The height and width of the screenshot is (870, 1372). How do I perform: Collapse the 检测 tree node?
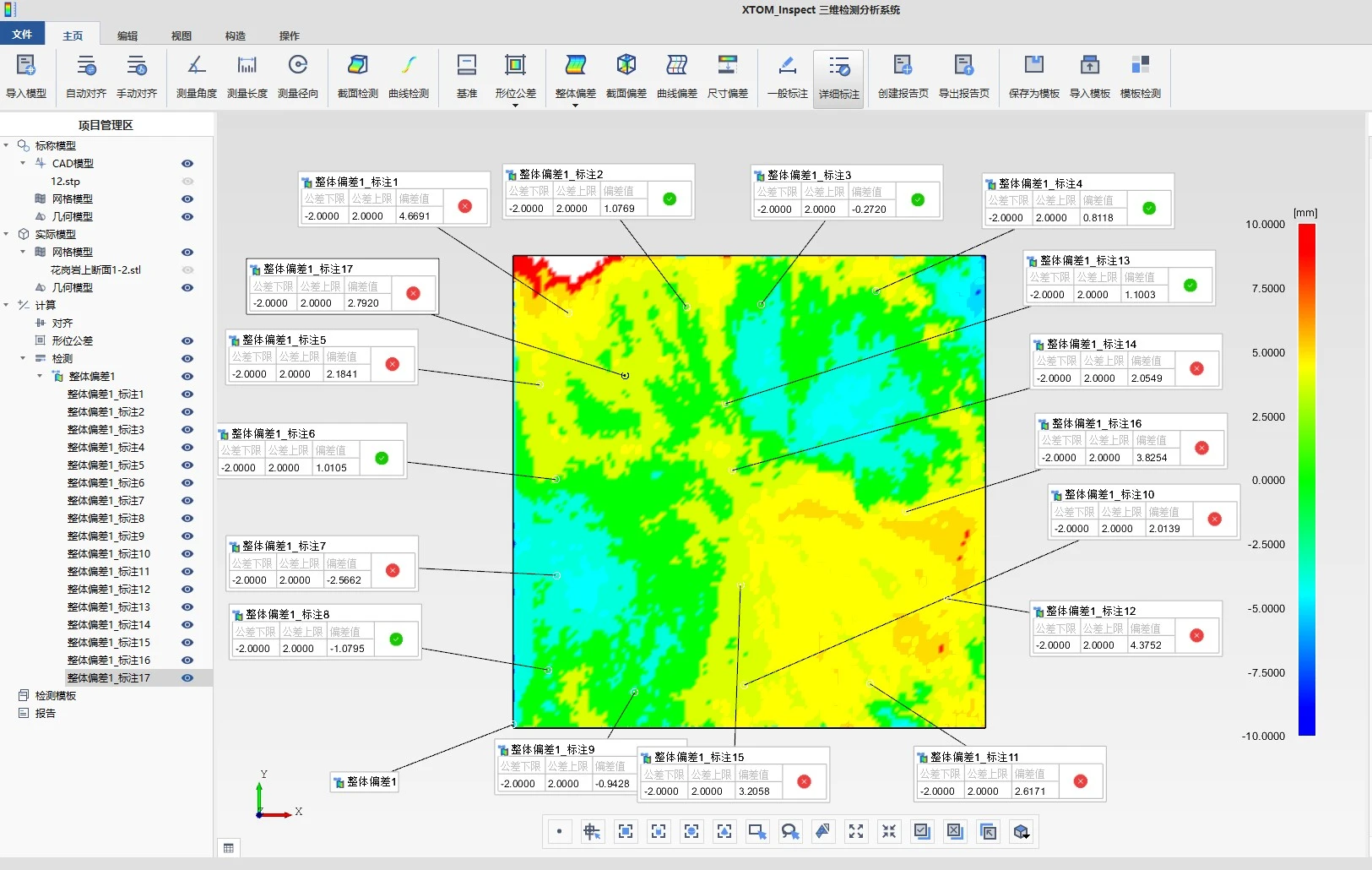click(x=23, y=358)
